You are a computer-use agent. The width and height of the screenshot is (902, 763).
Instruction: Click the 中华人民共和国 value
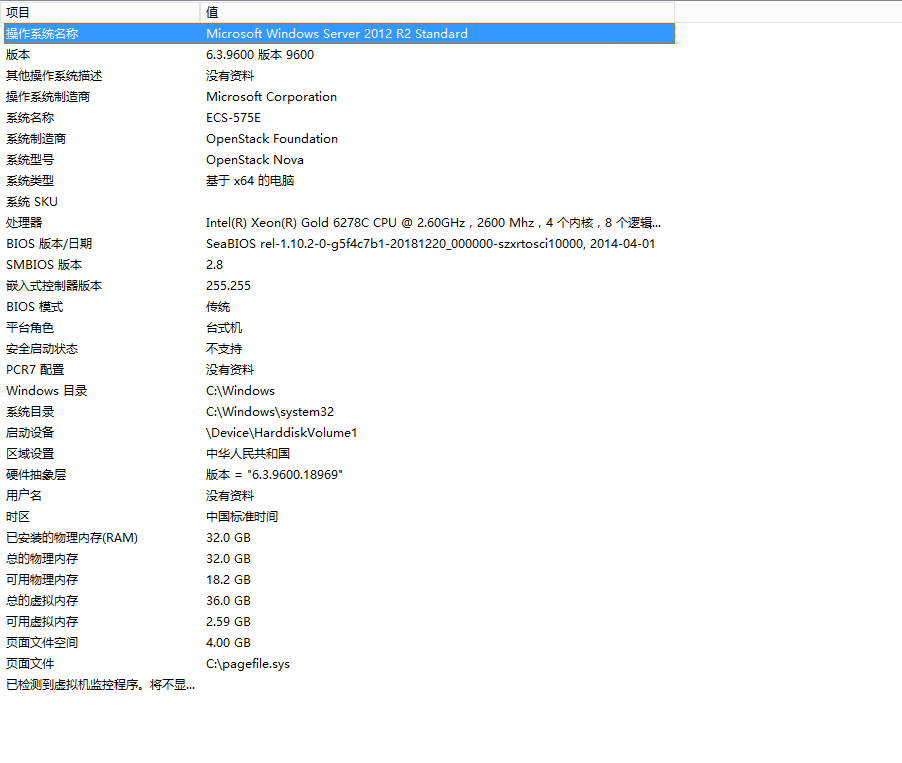[248, 453]
